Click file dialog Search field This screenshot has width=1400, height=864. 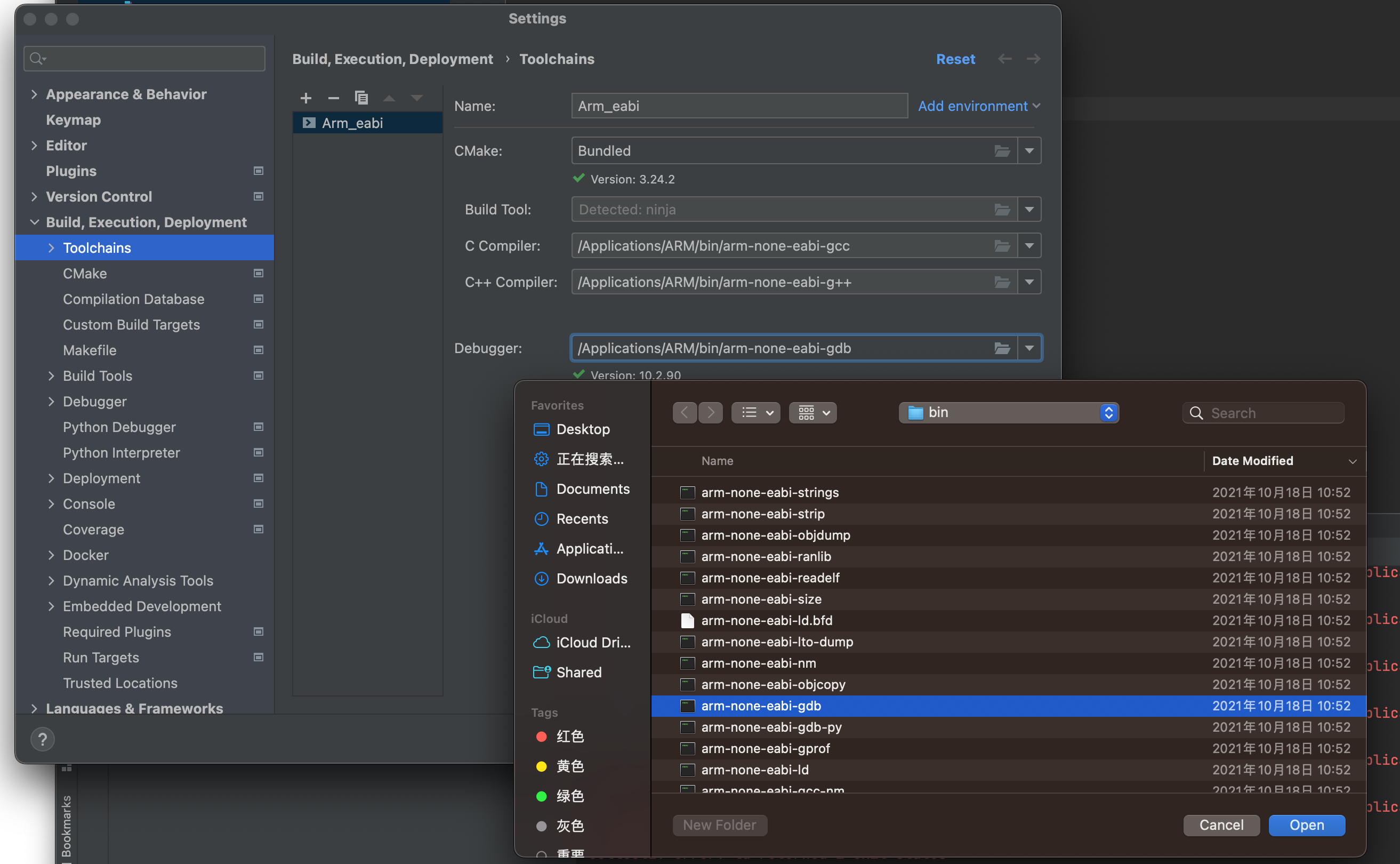pyautogui.click(x=1263, y=413)
